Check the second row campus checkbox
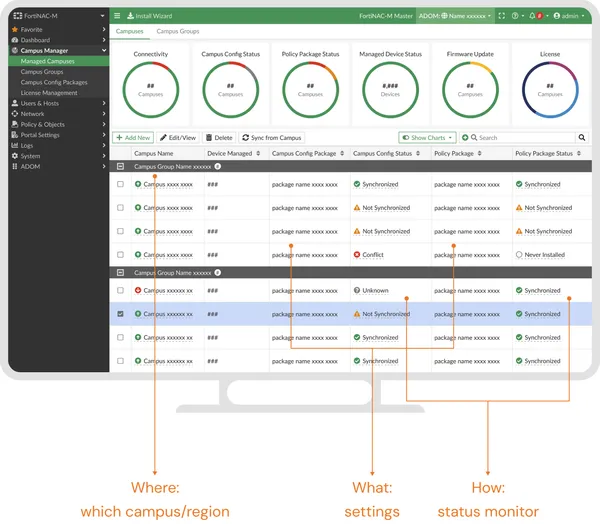 point(120,207)
